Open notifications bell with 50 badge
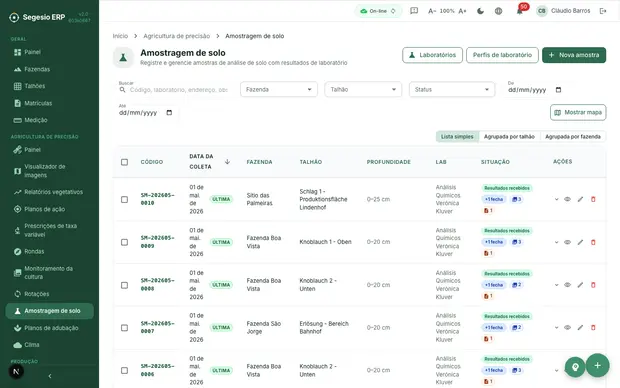 (520, 11)
